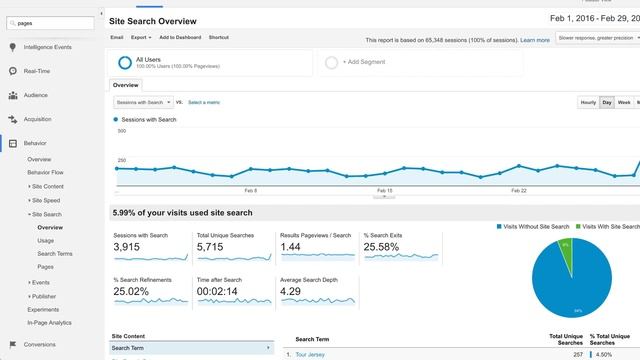Open the date range Feb 1, 2016 selector
Image resolution: width=640 pixels, height=360 pixels.
coord(595,18)
